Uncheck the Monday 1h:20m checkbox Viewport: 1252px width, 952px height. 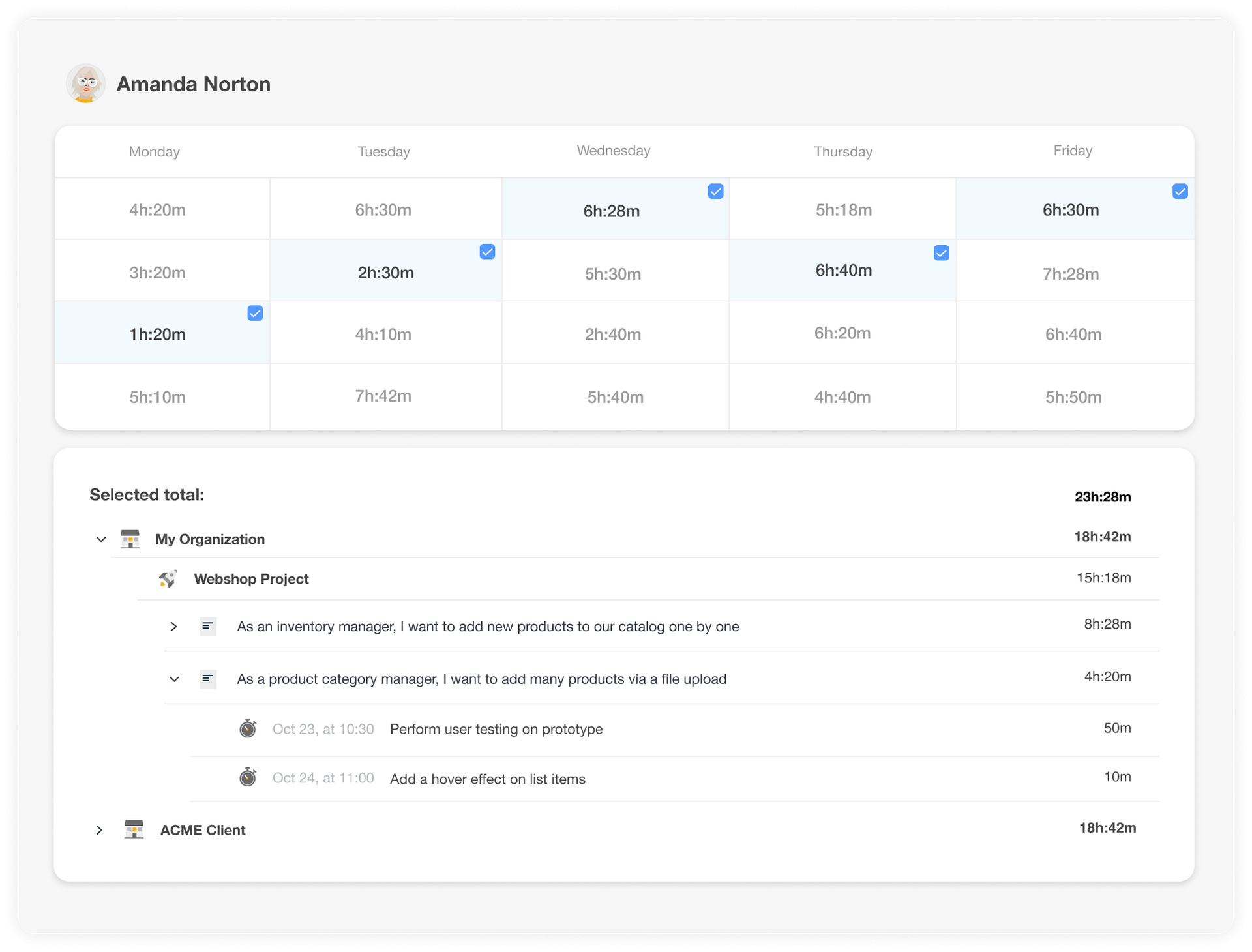(255, 314)
